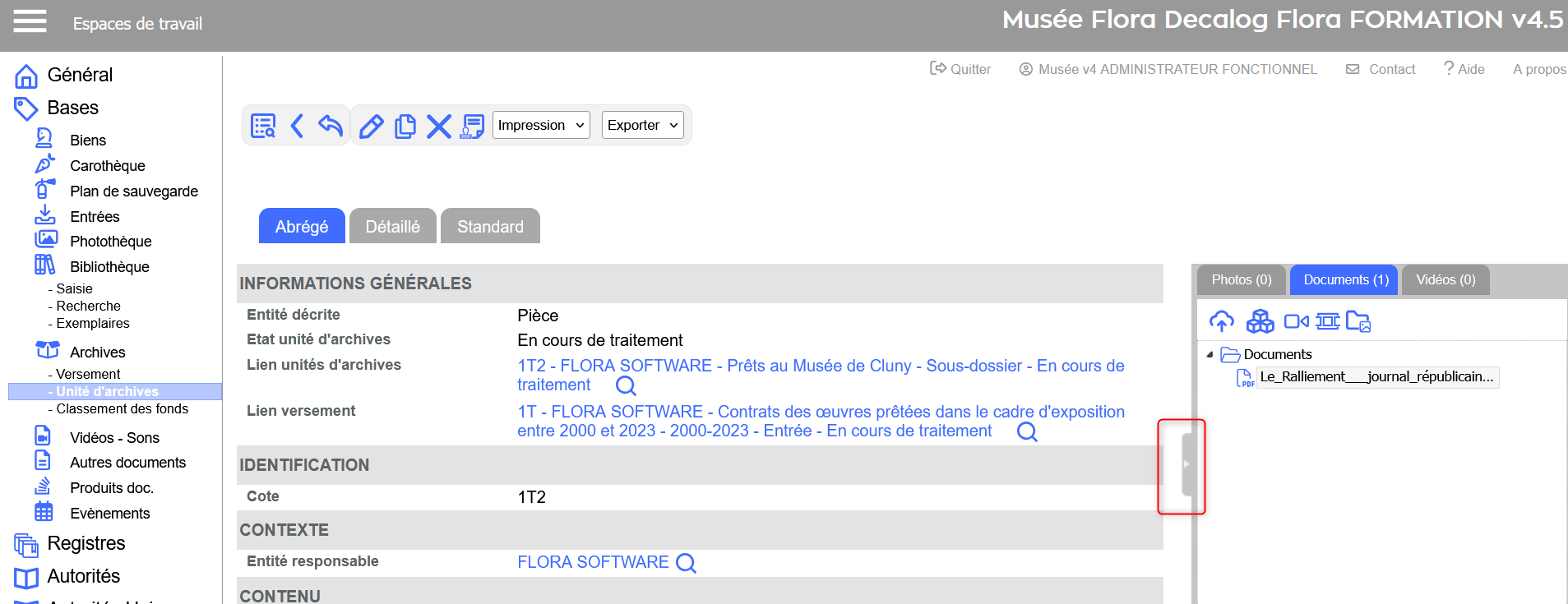The height and width of the screenshot is (604, 1568).
Task: Open Classement des fonds in sidebar
Action: tap(122, 409)
